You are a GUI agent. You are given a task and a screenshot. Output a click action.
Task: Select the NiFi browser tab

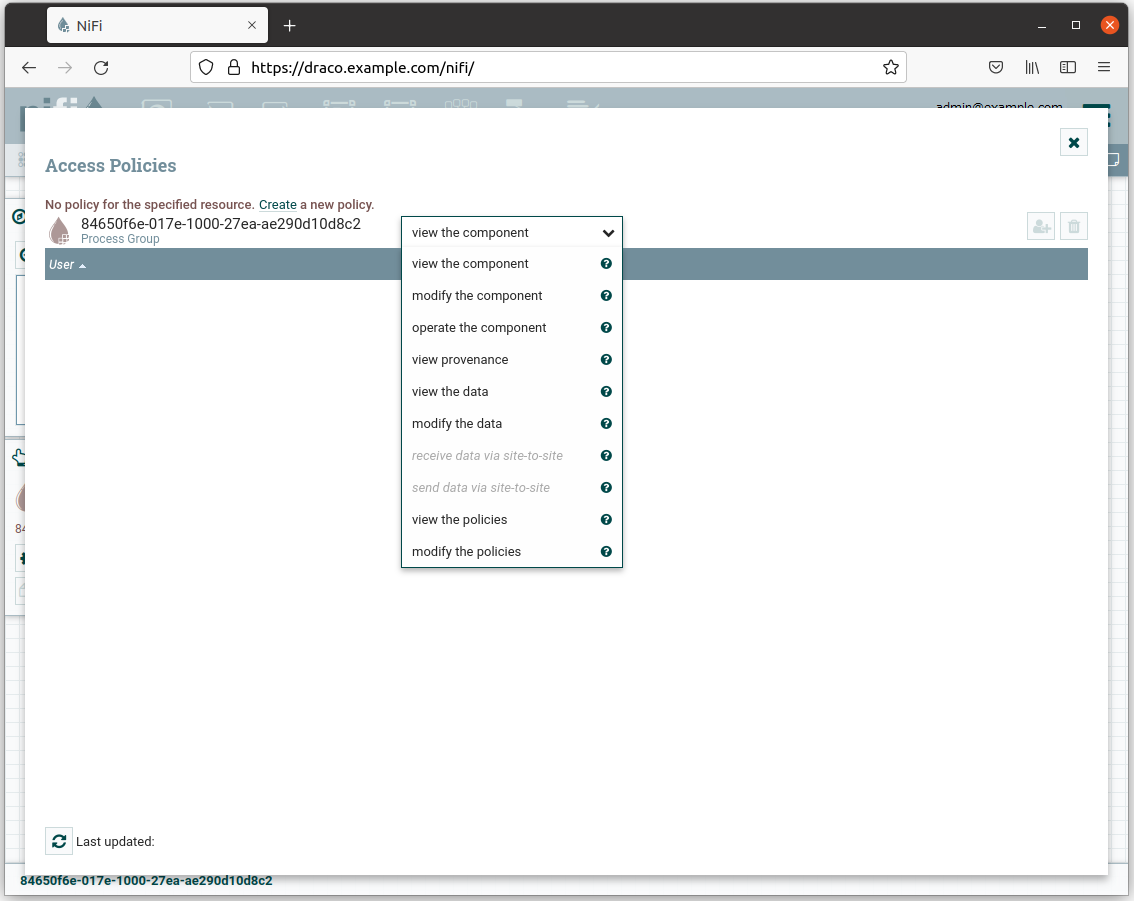158,25
